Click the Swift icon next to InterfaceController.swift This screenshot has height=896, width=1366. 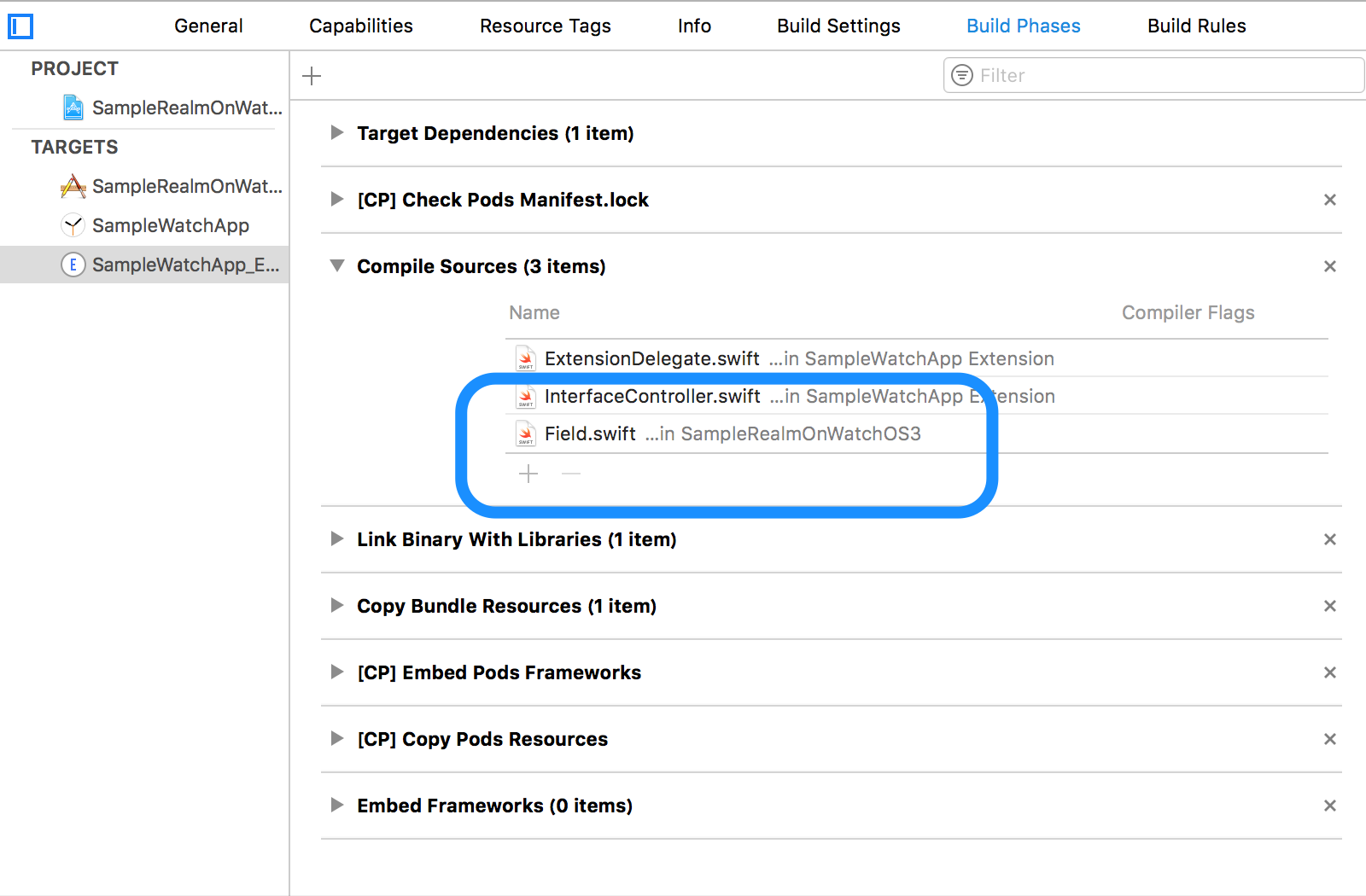tap(525, 396)
